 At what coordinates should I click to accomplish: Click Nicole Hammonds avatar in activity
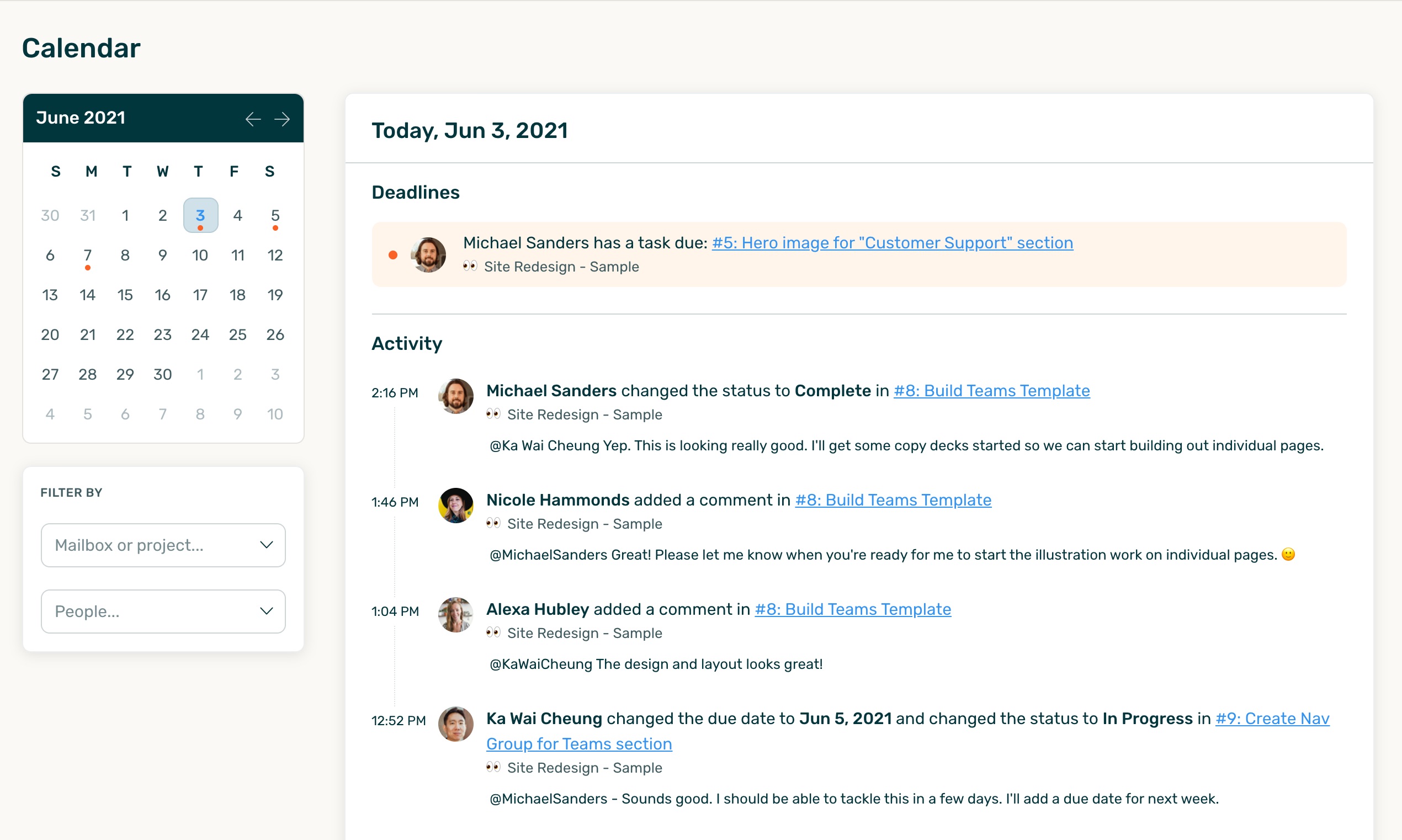point(455,505)
